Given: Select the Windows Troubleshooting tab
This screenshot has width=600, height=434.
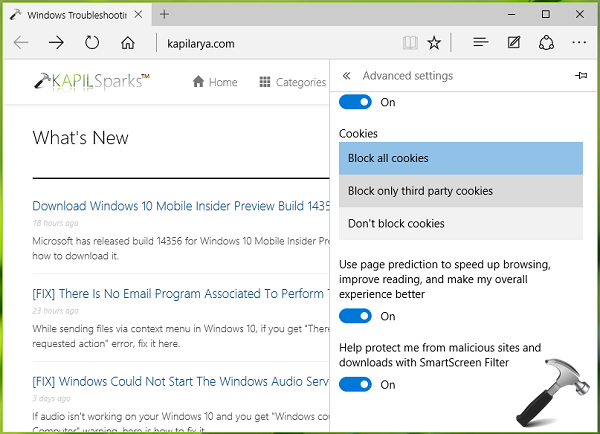Looking at the screenshot, I should (x=77, y=15).
